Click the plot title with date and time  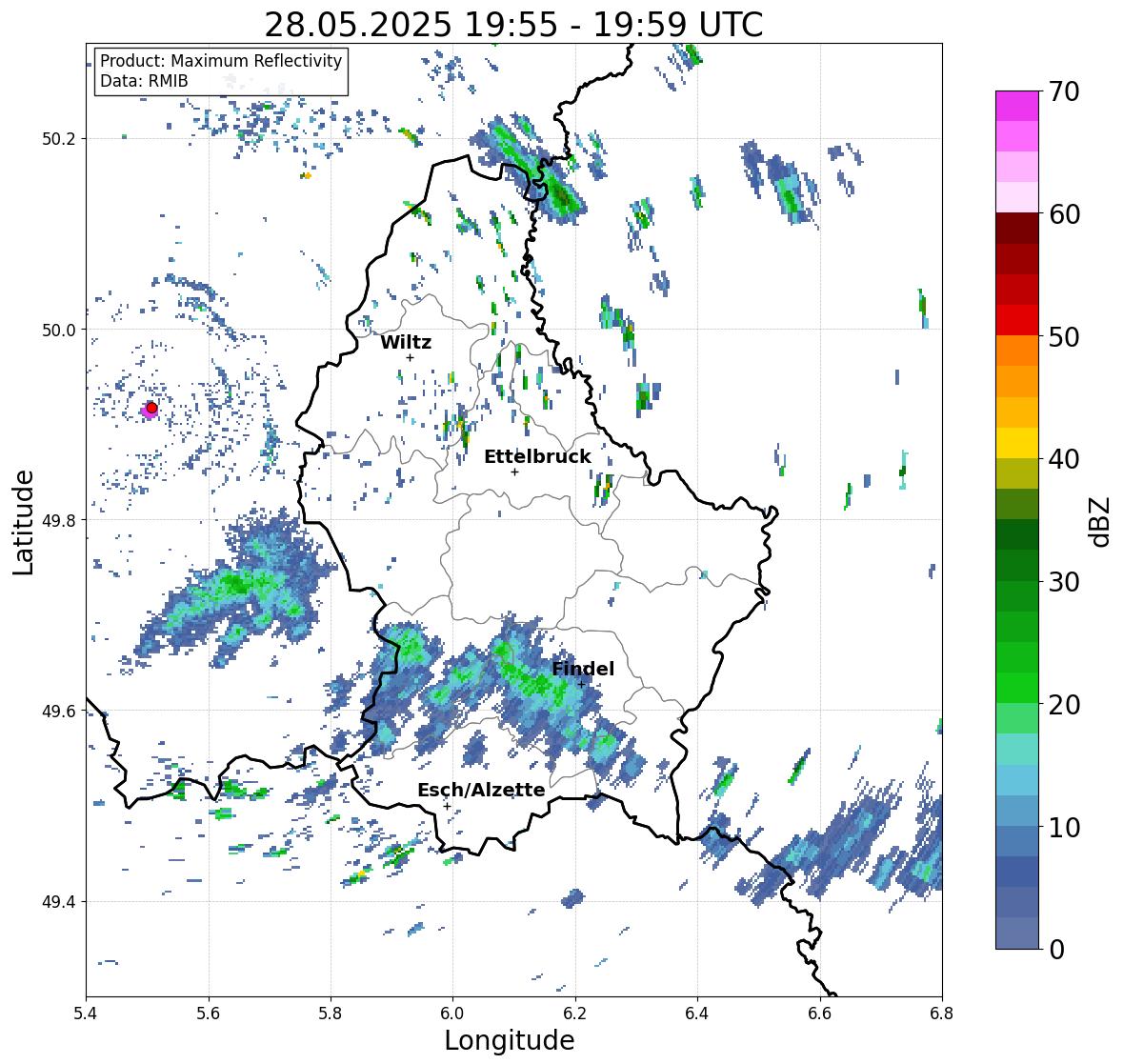coord(513,25)
